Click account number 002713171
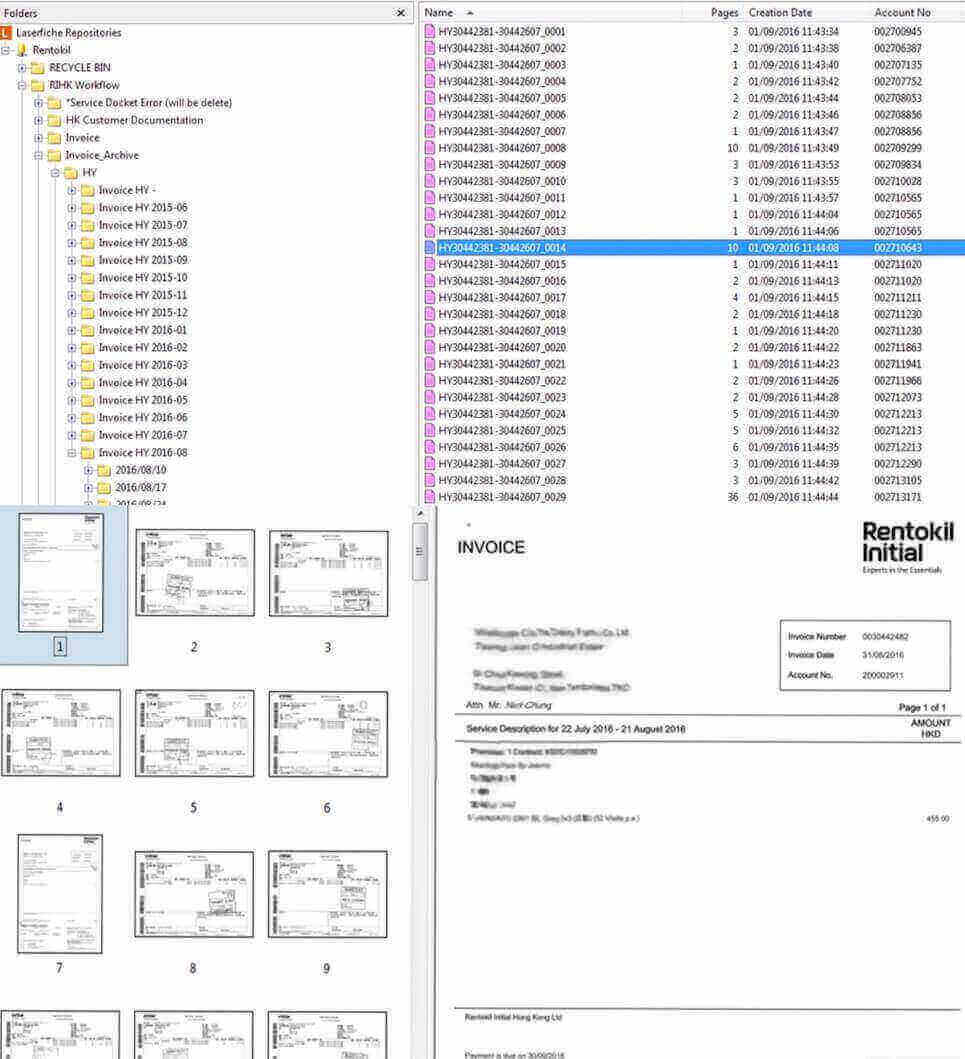The image size is (965, 1059). click(897, 497)
